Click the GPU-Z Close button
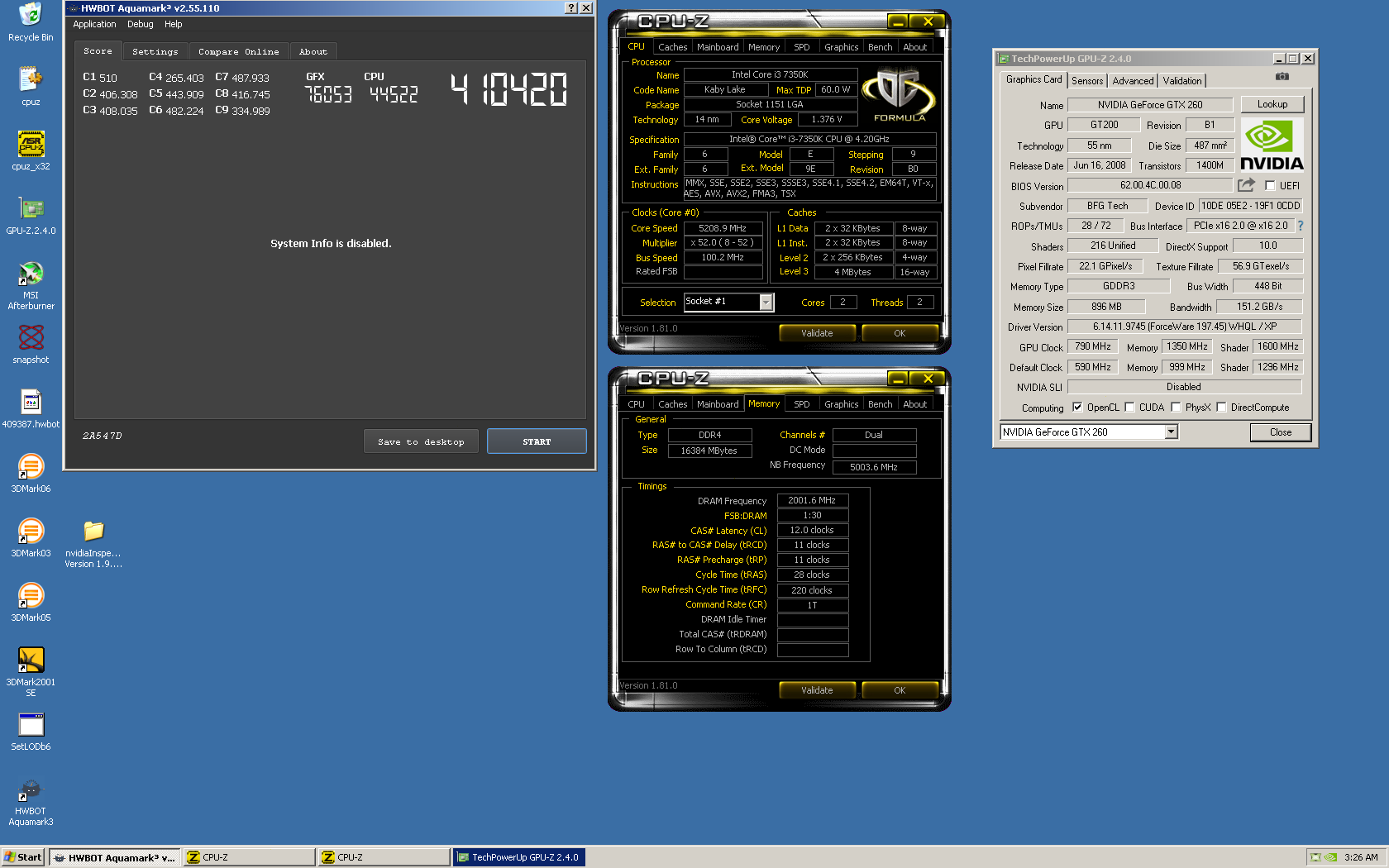Viewport: 1389px width, 868px height. [1280, 432]
